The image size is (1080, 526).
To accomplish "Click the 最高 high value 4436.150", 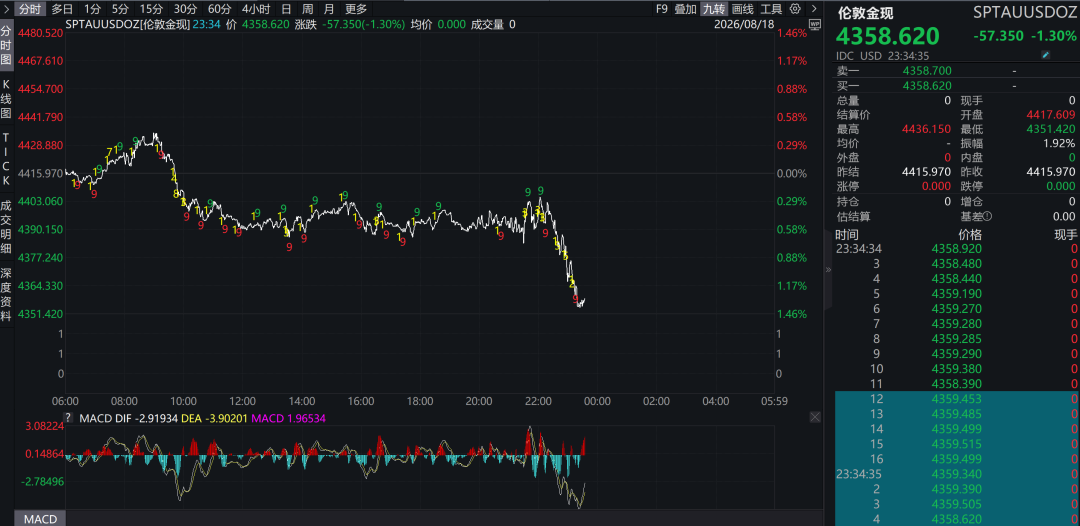I will tap(927, 129).
